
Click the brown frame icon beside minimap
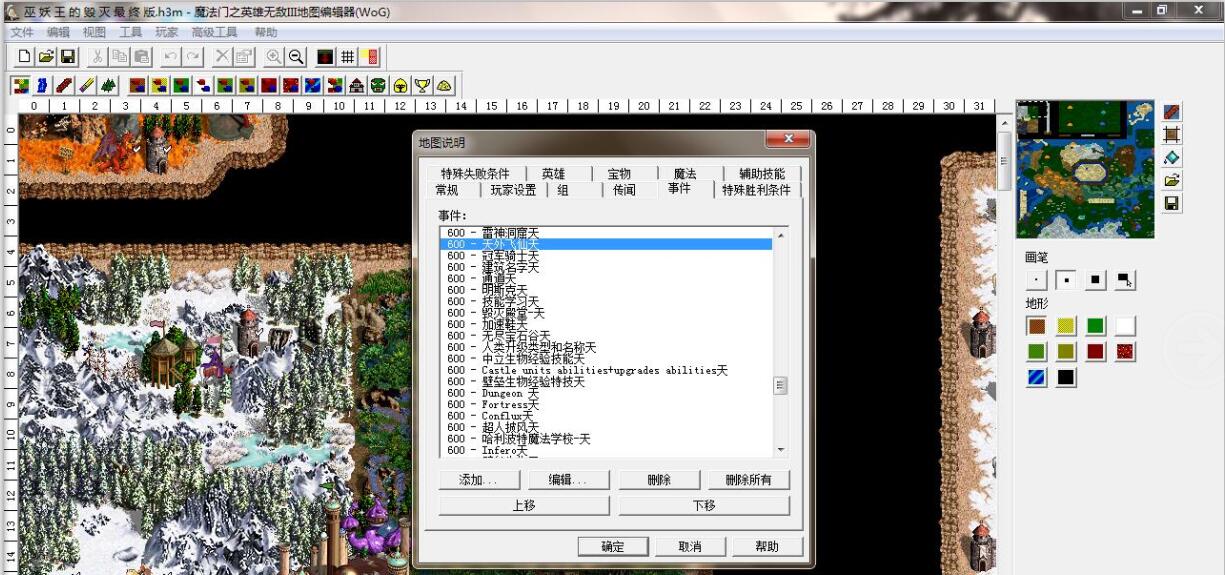1172,134
